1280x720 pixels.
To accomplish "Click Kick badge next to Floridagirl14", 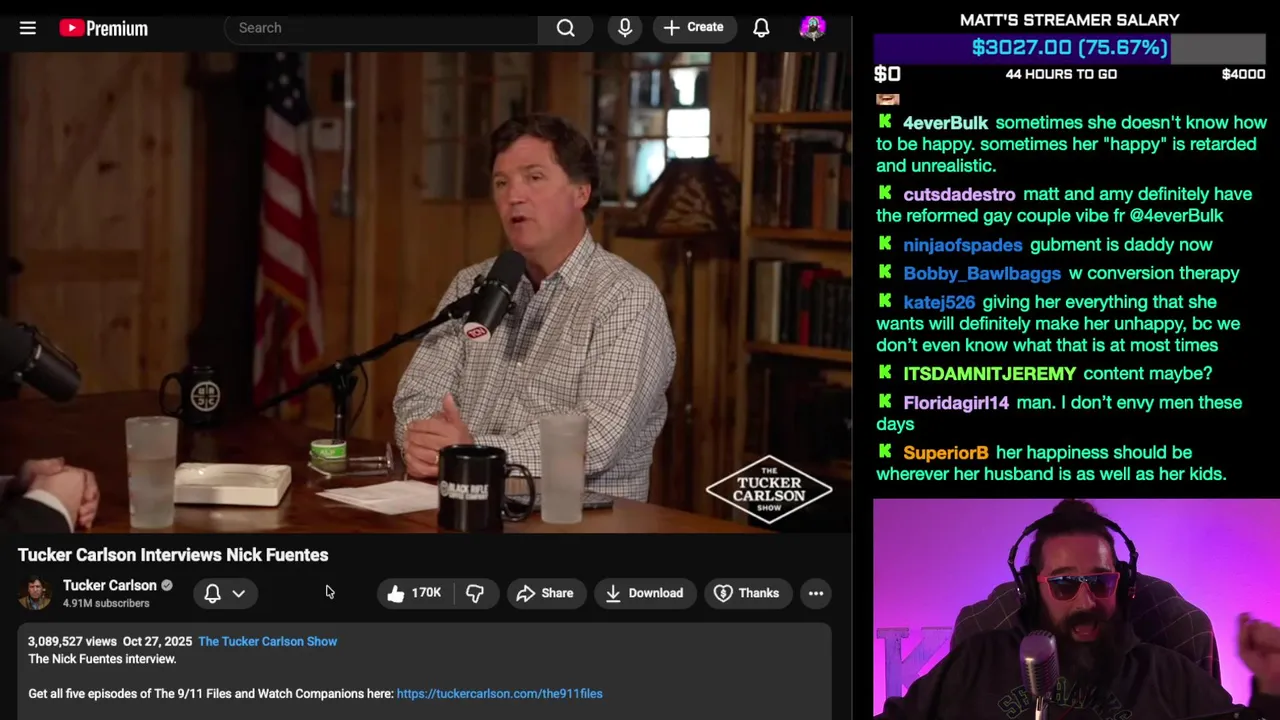I will tap(885, 402).
